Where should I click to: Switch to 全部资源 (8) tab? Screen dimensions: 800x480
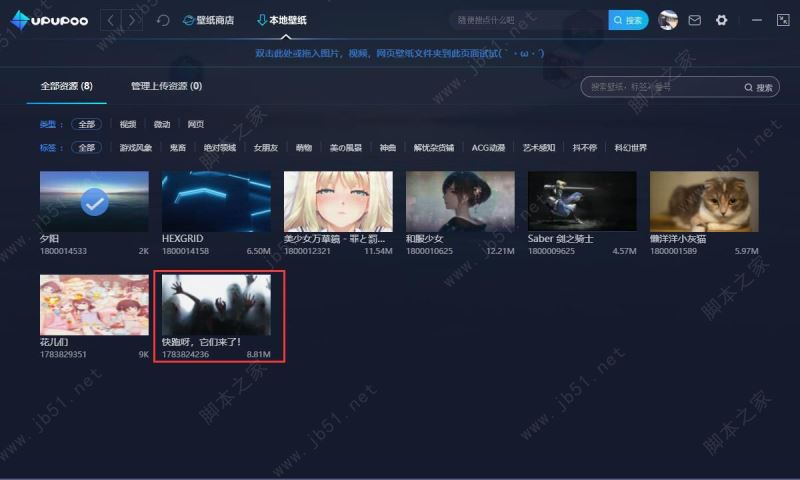(x=66, y=86)
